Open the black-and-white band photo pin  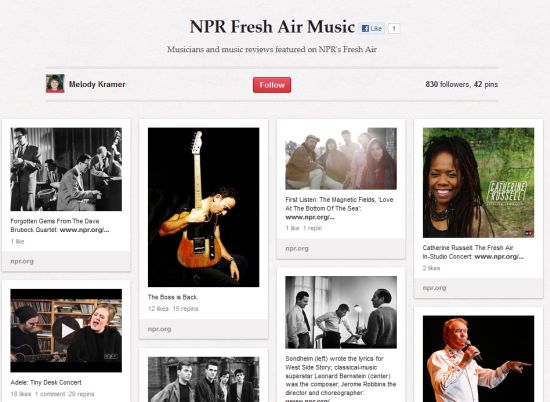[x=203, y=379]
